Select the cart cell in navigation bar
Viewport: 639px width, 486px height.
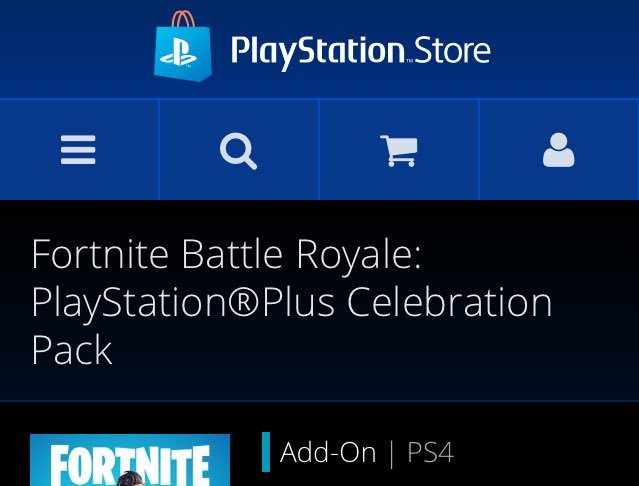coord(399,150)
